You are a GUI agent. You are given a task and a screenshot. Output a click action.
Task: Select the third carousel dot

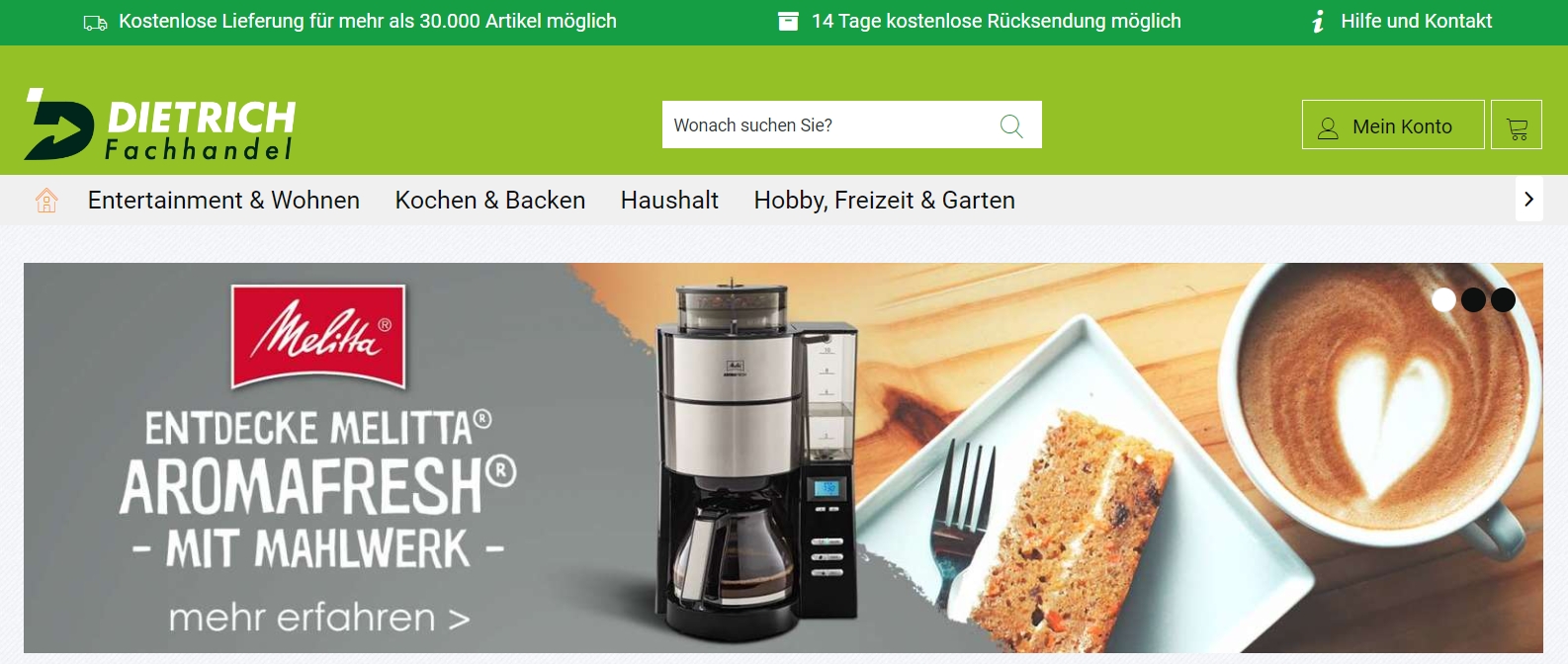(1503, 299)
